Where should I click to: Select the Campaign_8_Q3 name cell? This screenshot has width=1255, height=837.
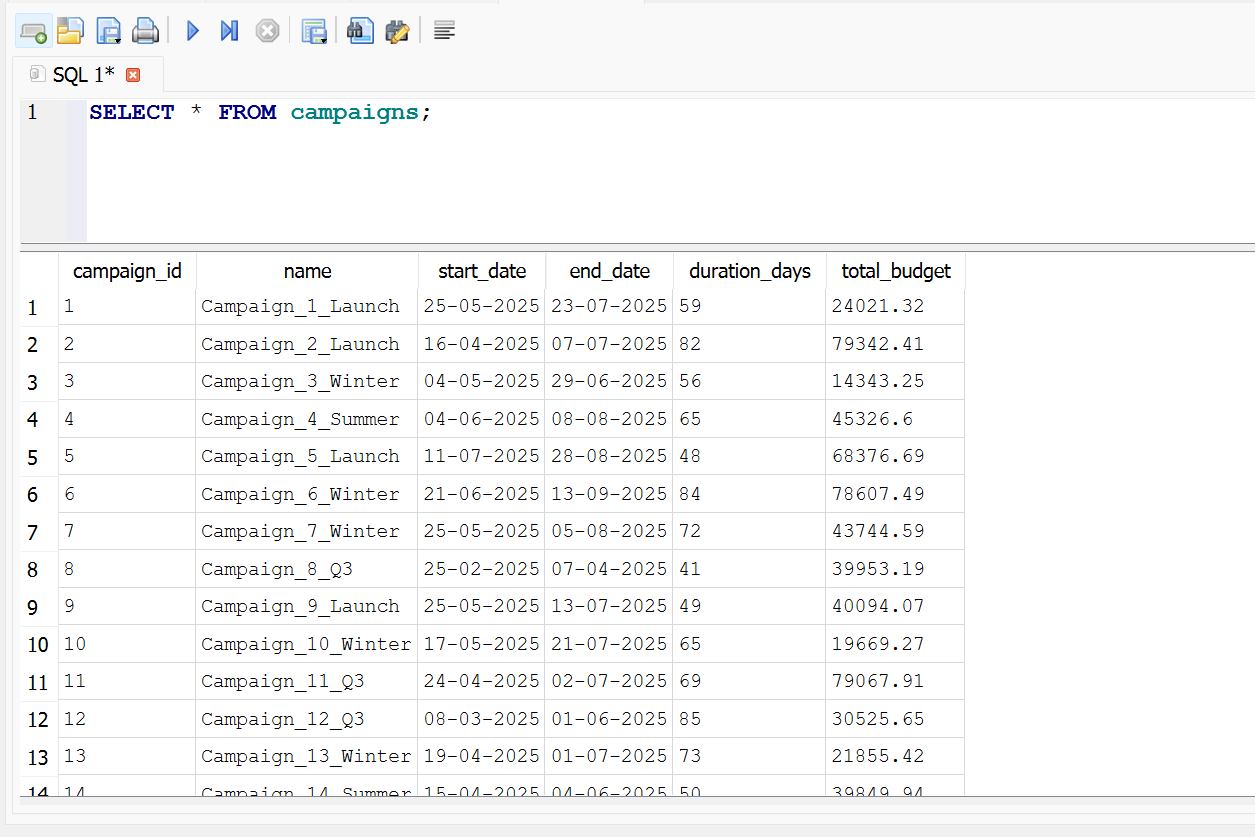pyautogui.click(x=306, y=569)
